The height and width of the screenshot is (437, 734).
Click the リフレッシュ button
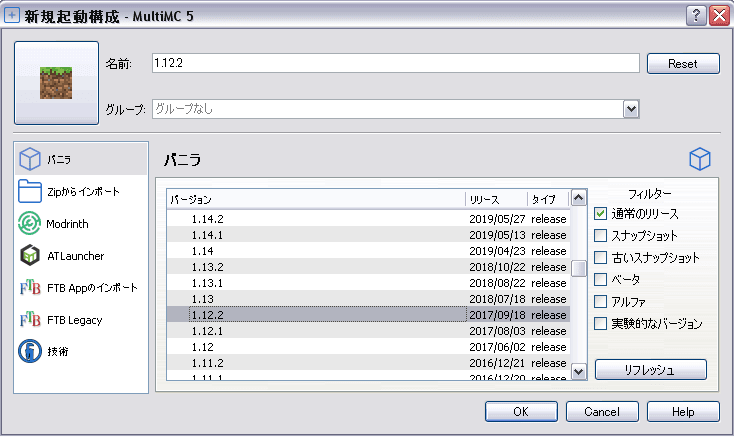point(651,370)
